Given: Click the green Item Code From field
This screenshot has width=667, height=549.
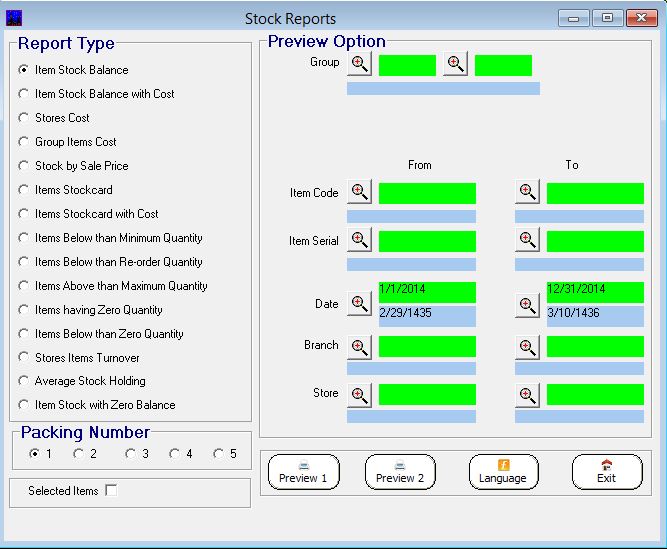Looking at the screenshot, I should tap(427, 193).
